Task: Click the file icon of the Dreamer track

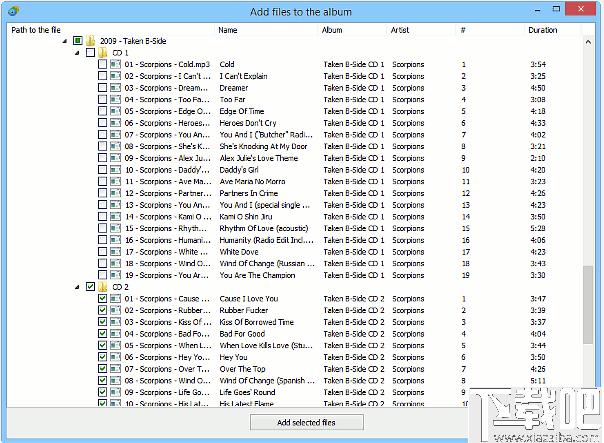Action: (115, 88)
